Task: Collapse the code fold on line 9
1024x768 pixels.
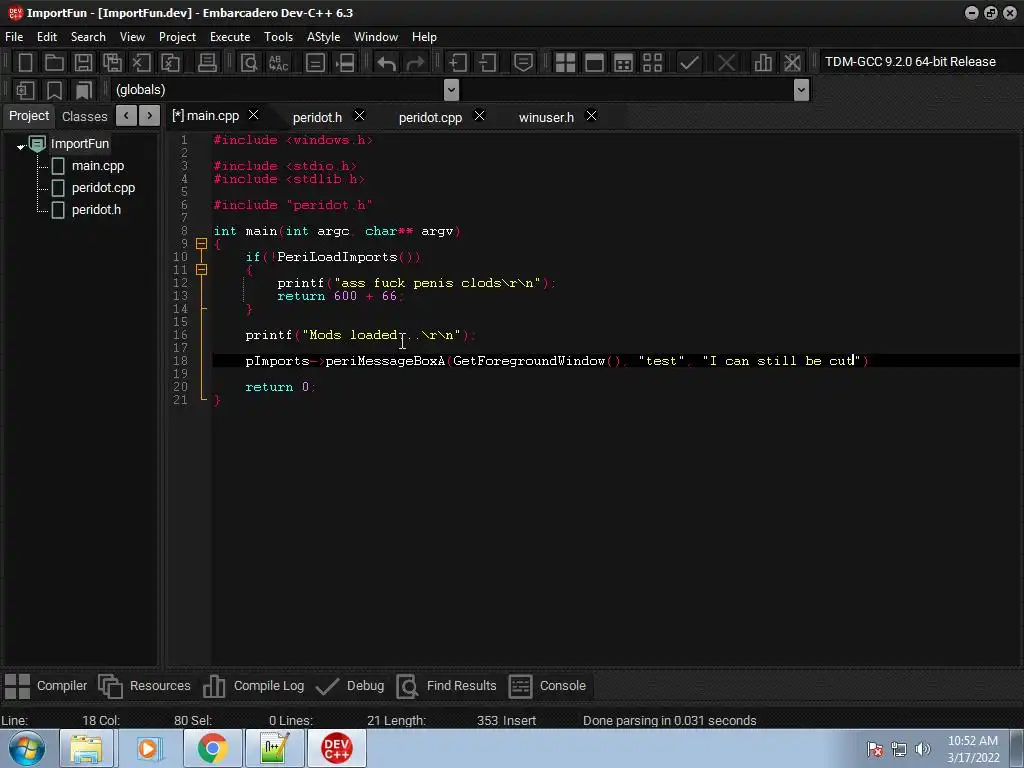Action: pos(202,244)
